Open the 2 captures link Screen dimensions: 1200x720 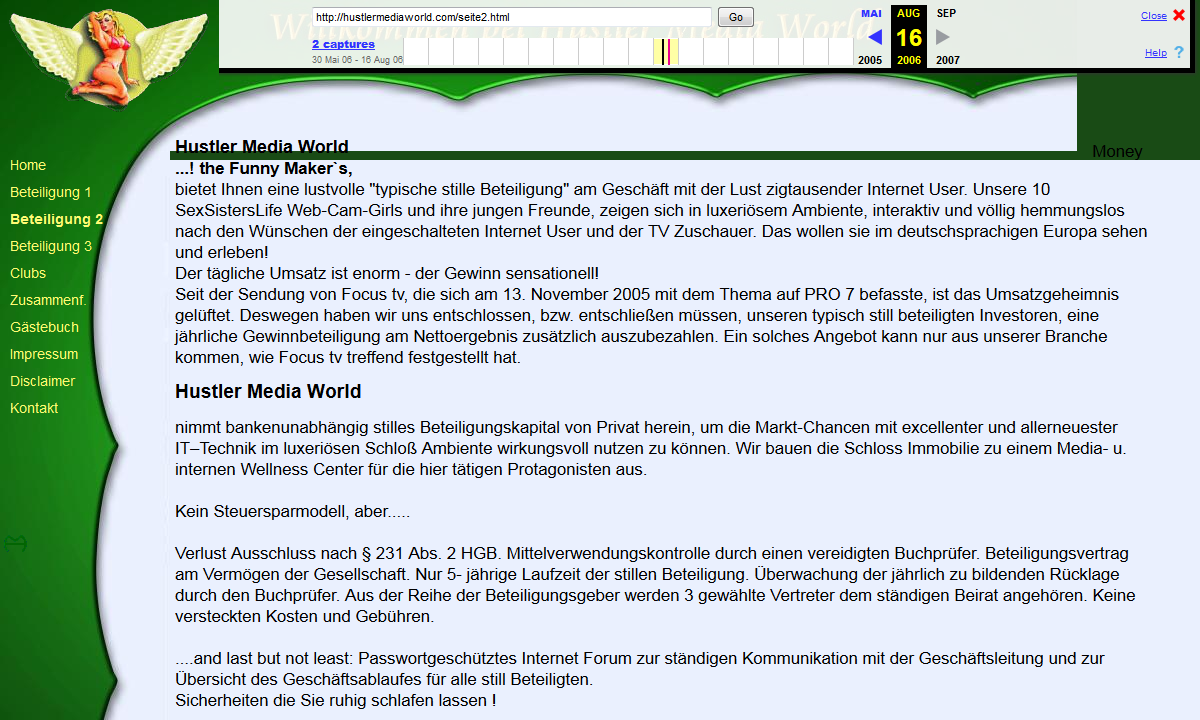tap(343, 44)
